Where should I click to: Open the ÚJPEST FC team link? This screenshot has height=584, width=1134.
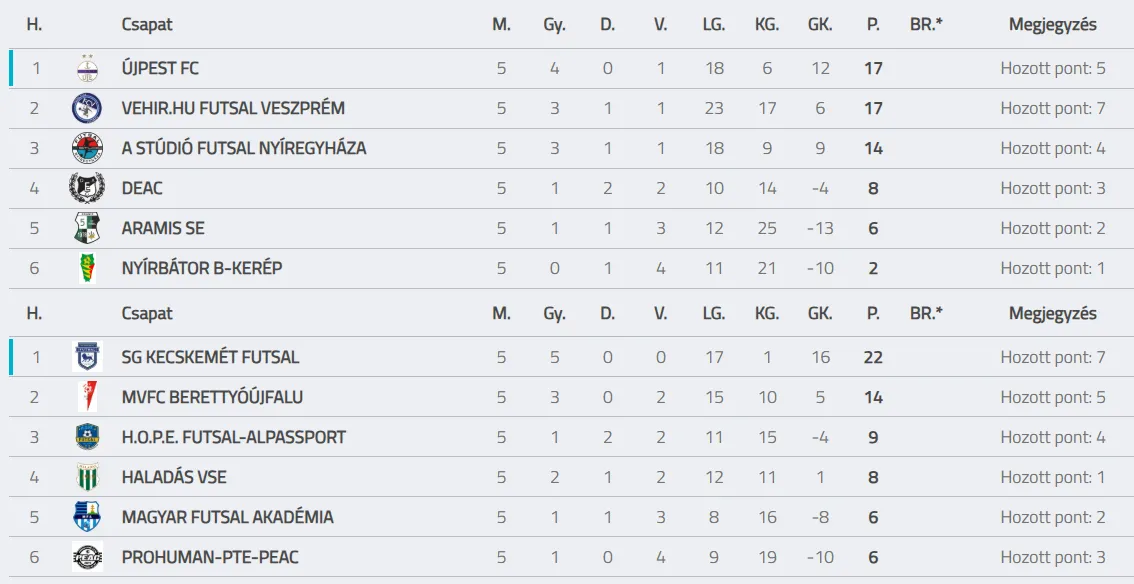(160, 68)
